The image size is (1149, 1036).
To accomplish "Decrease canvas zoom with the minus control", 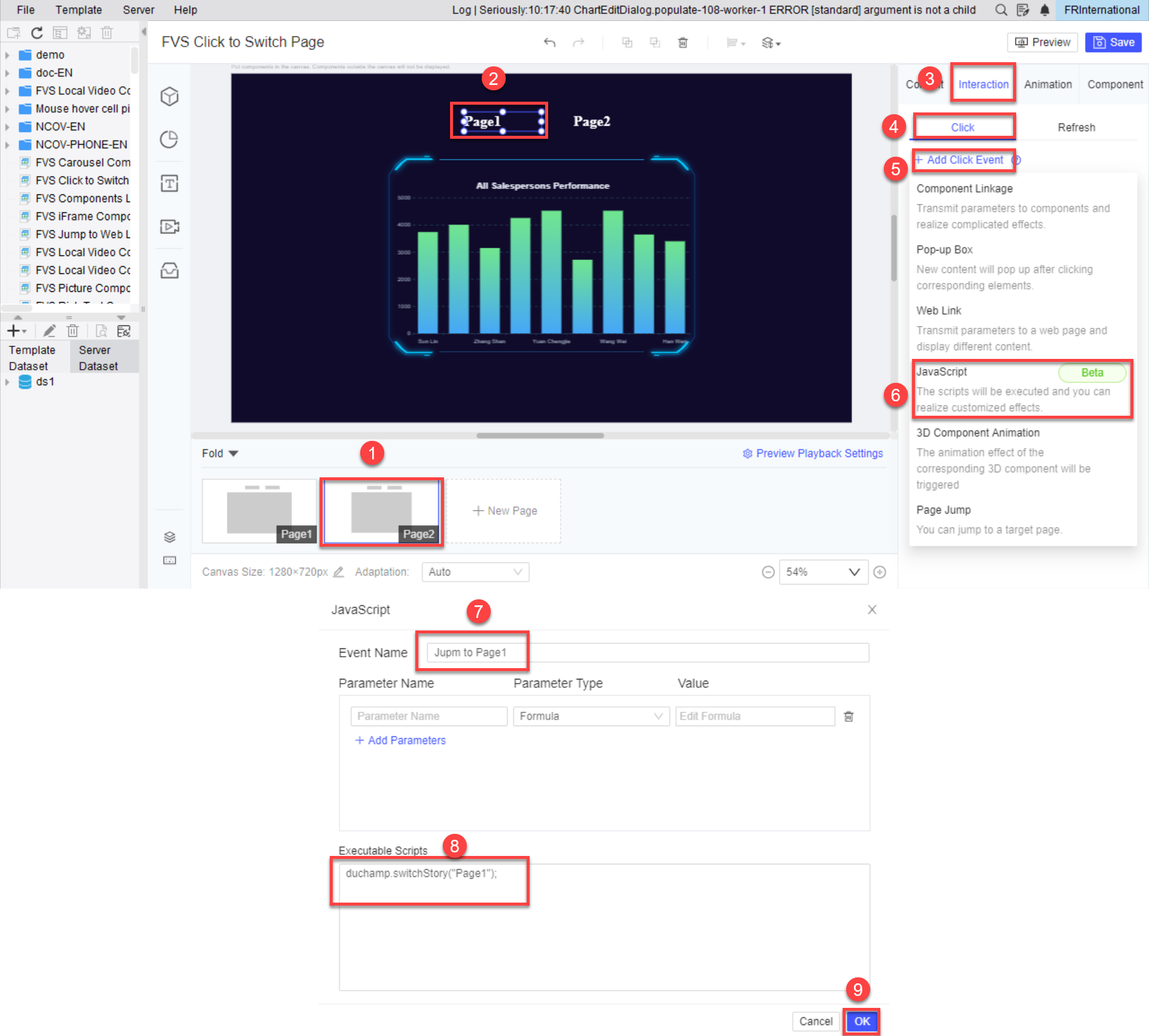I will [768, 572].
